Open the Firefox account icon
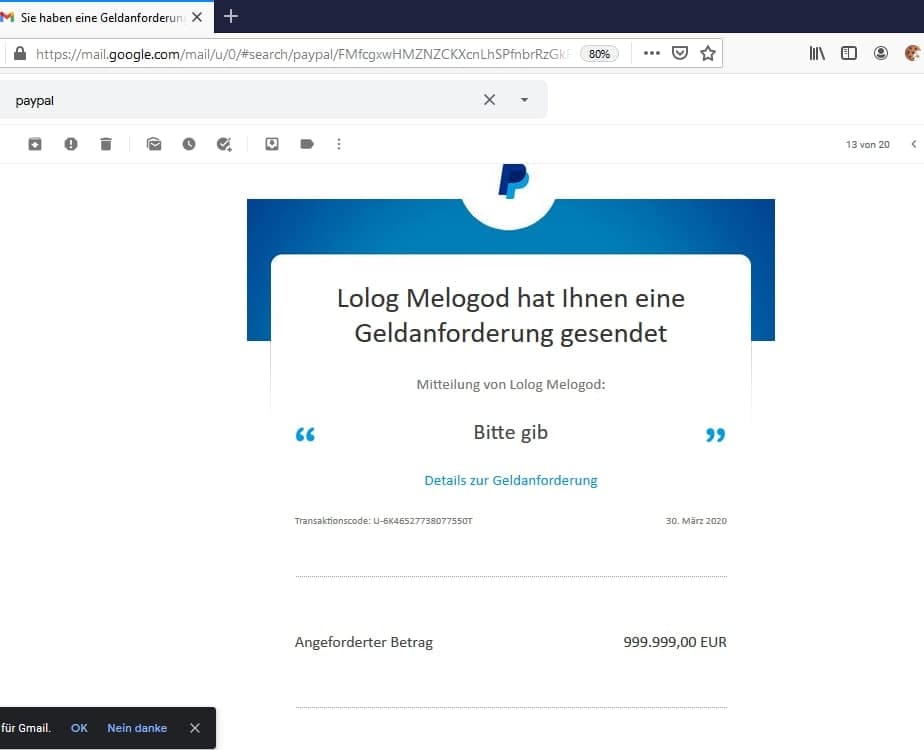This screenshot has width=924, height=750. click(x=880, y=53)
